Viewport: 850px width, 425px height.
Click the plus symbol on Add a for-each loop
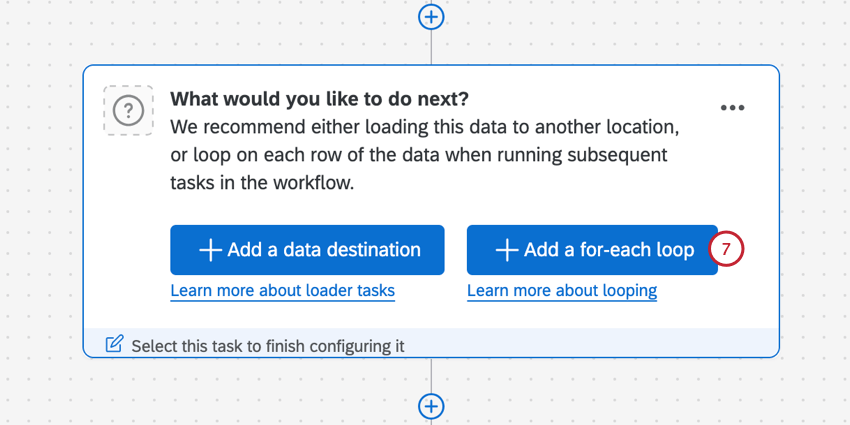[507, 250]
